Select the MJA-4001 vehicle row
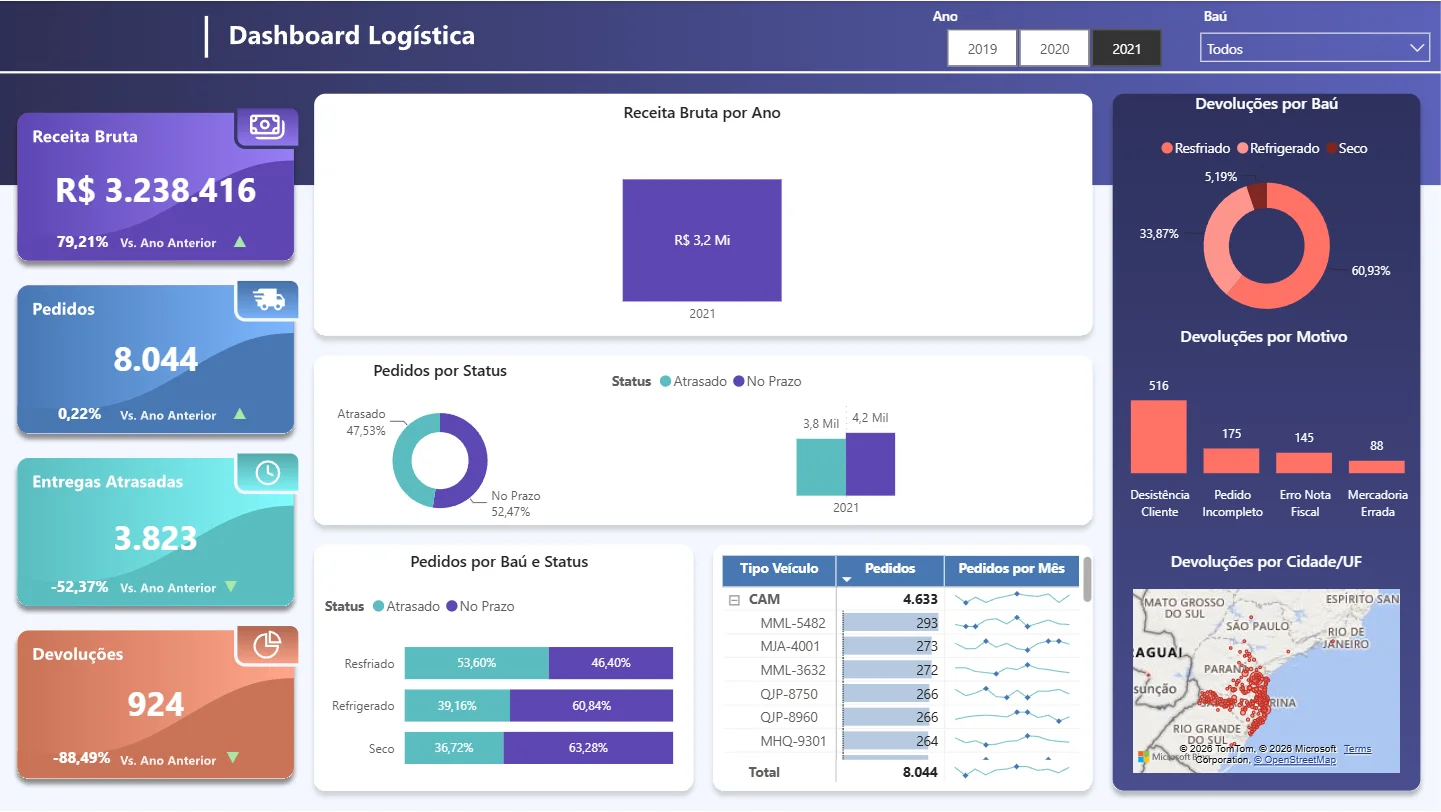 point(901,646)
